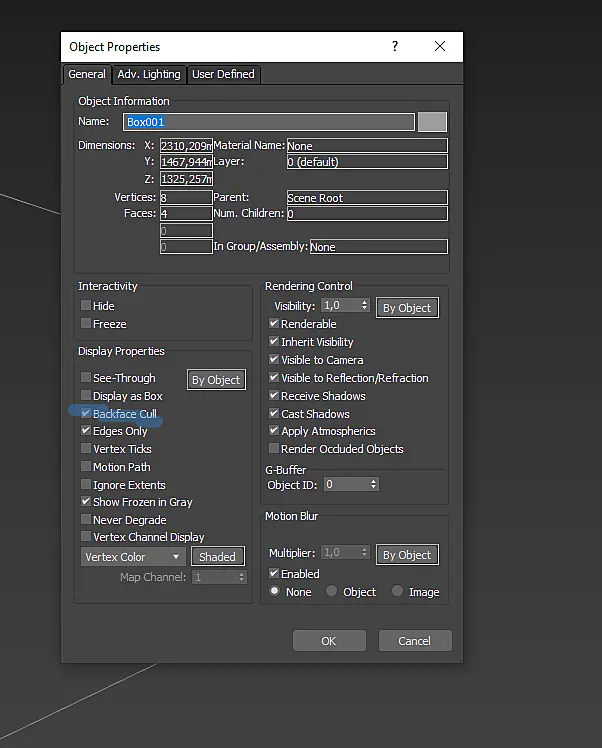Click By Object button in Rendering Control

tap(407, 308)
